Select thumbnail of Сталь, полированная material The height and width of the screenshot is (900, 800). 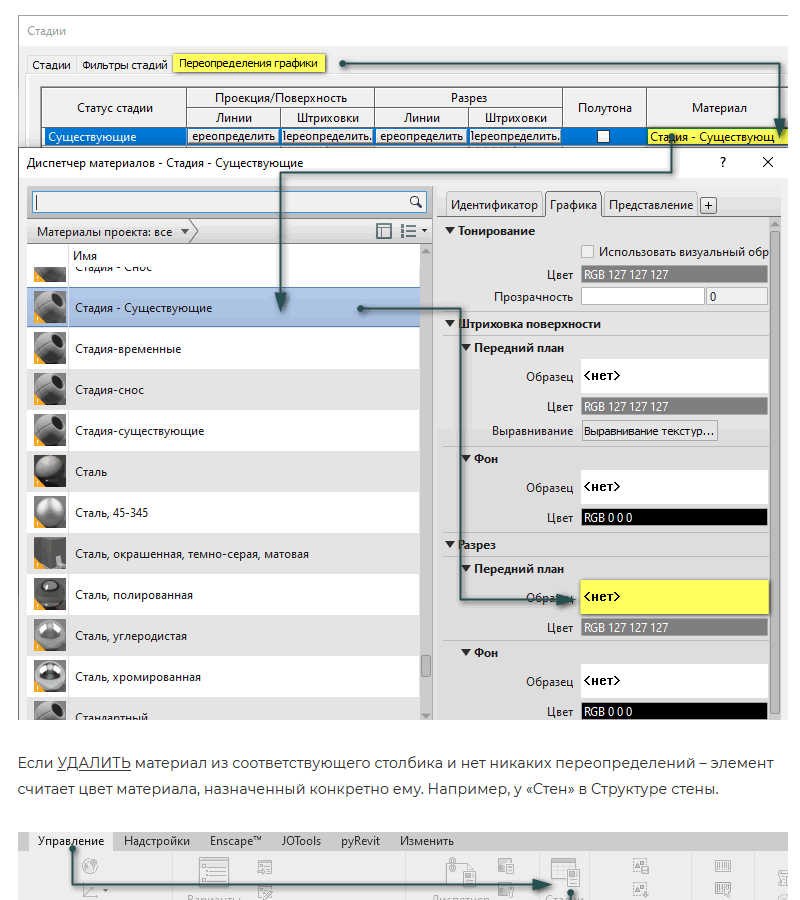click(49, 595)
